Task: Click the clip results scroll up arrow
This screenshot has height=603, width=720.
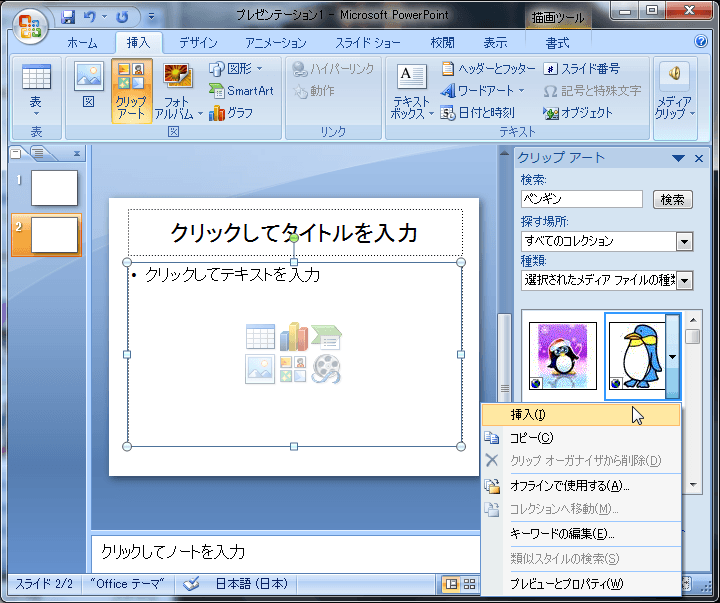Action: [693, 320]
